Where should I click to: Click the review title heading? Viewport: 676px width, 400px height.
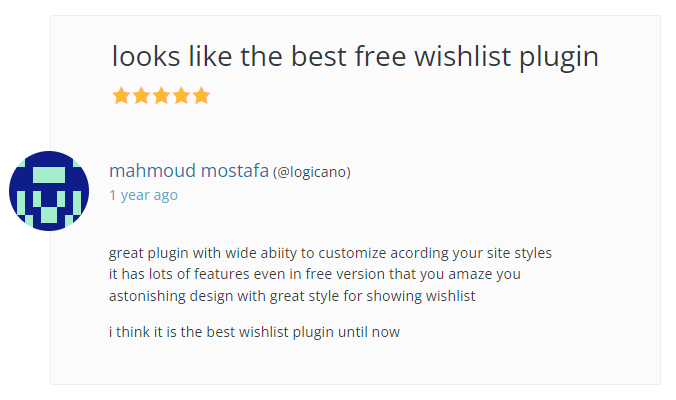pyautogui.click(x=355, y=57)
